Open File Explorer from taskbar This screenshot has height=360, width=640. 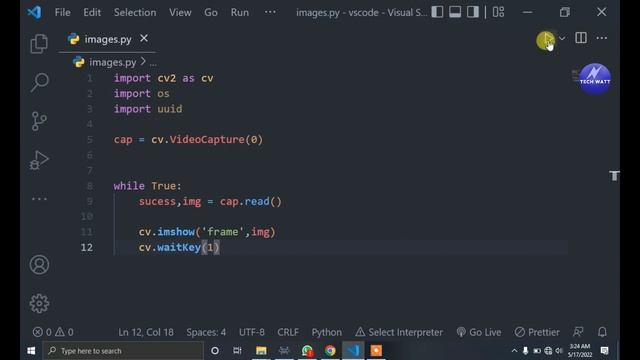click(261, 351)
